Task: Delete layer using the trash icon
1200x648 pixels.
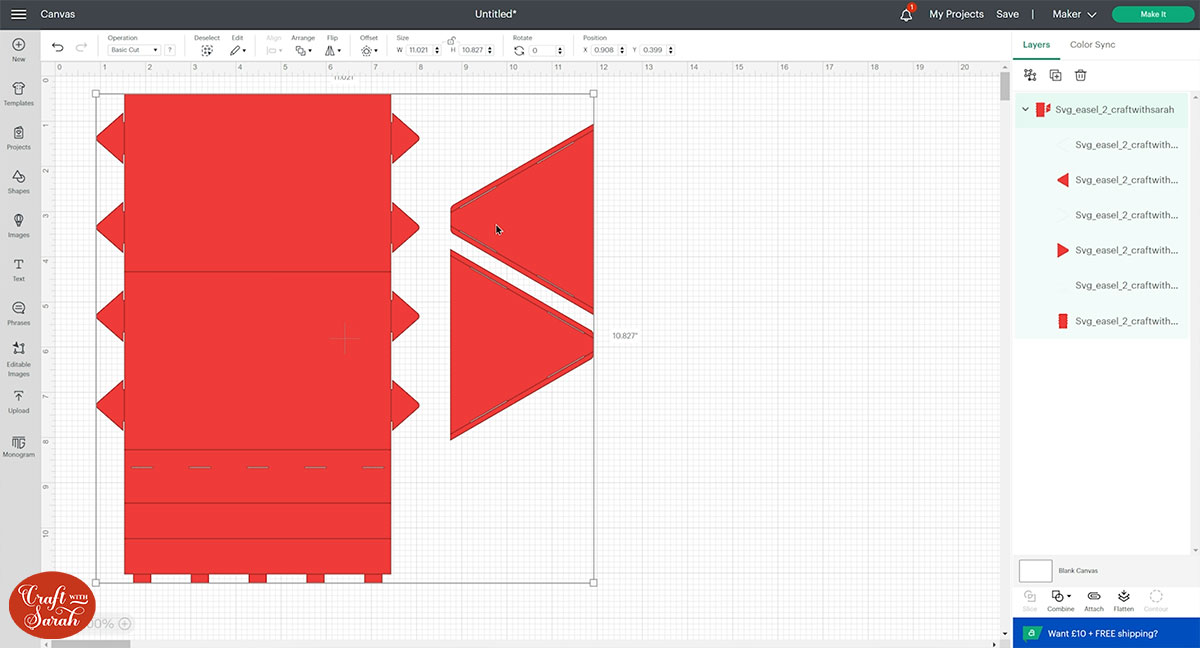Action: click(1080, 75)
